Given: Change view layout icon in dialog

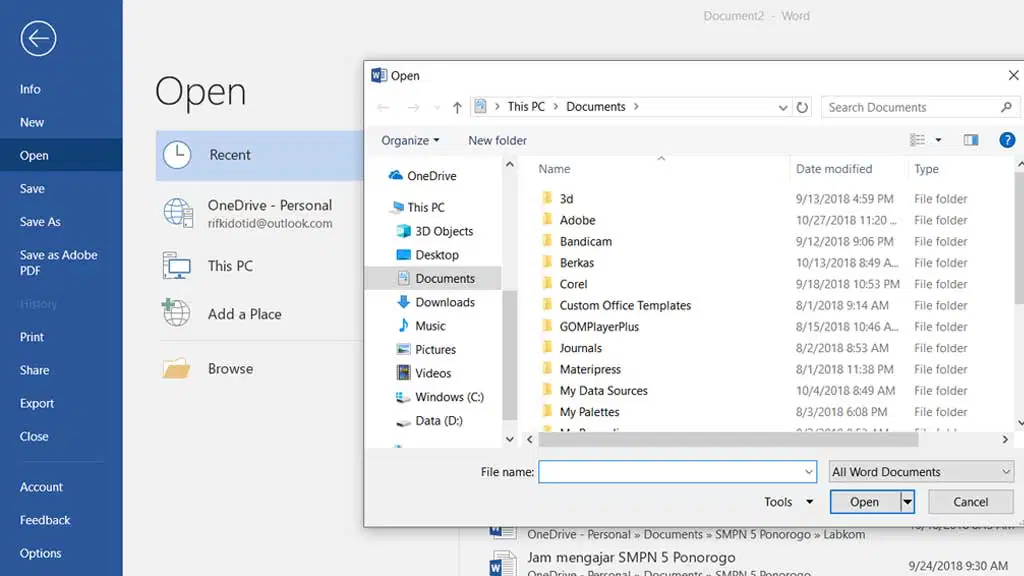Looking at the screenshot, I should pyautogui.click(x=917, y=140).
